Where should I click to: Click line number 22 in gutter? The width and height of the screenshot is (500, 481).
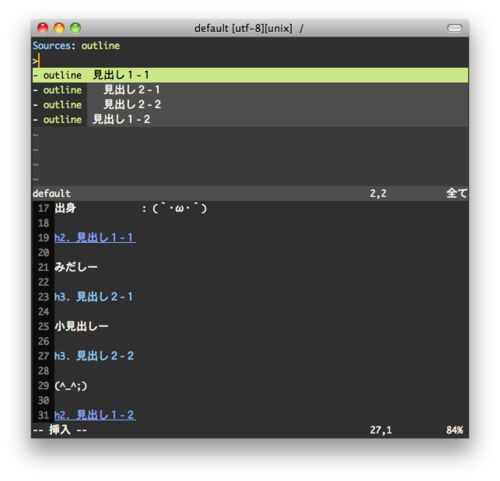pos(44,282)
